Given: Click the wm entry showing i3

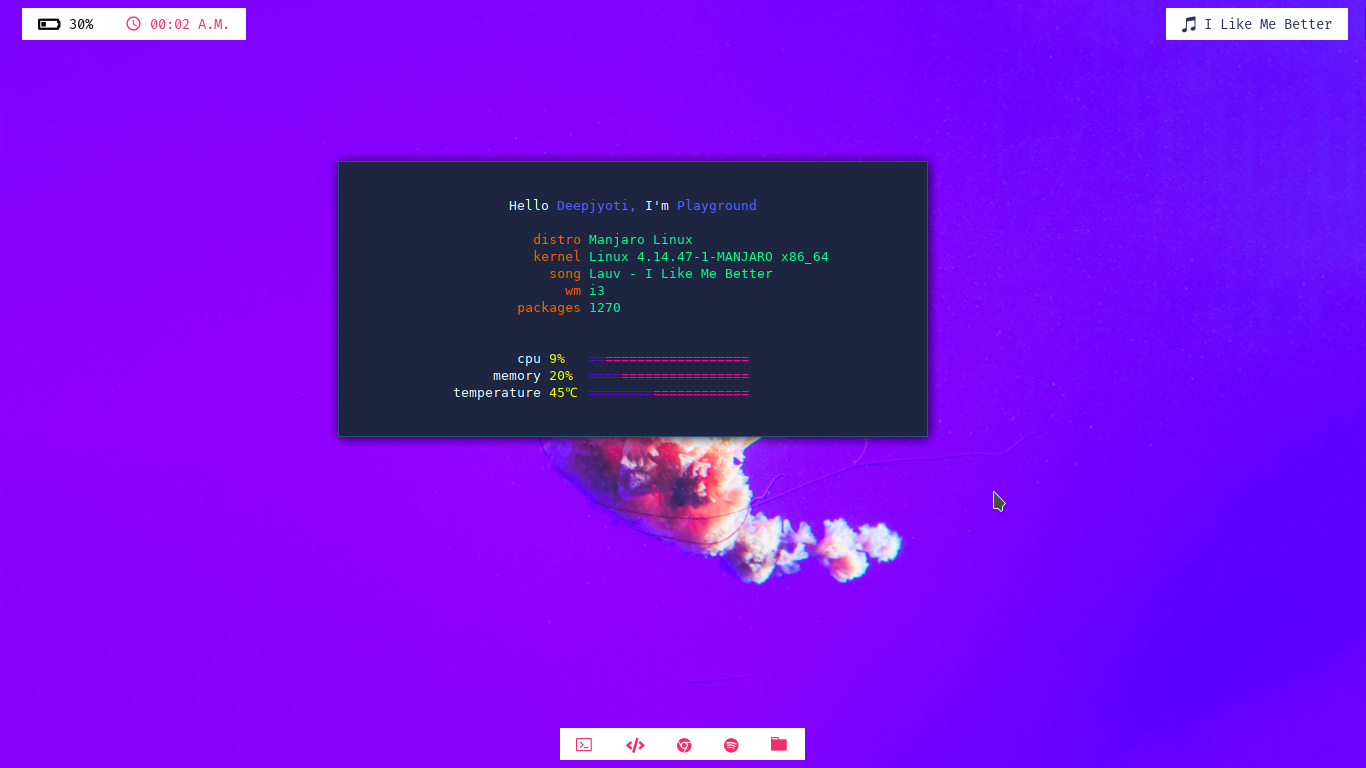Looking at the screenshot, I should 598,290.
